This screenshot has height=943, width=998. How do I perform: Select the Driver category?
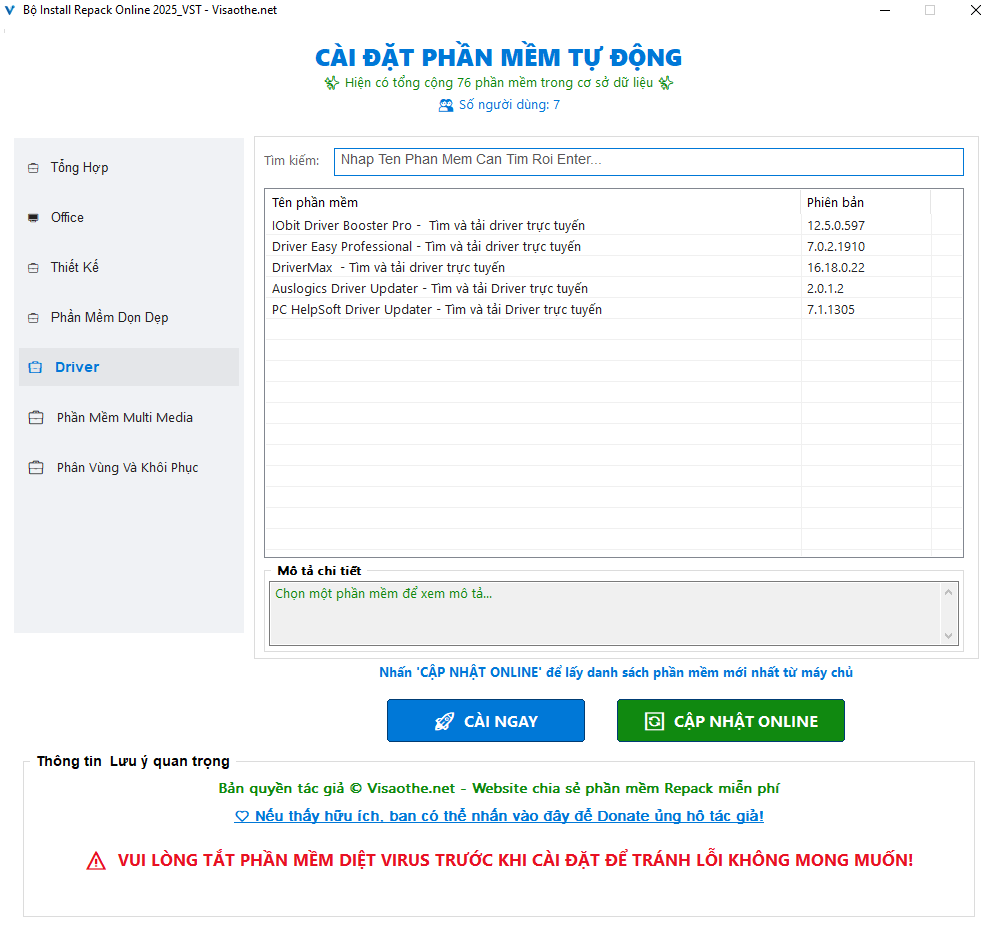pos(129,367)
